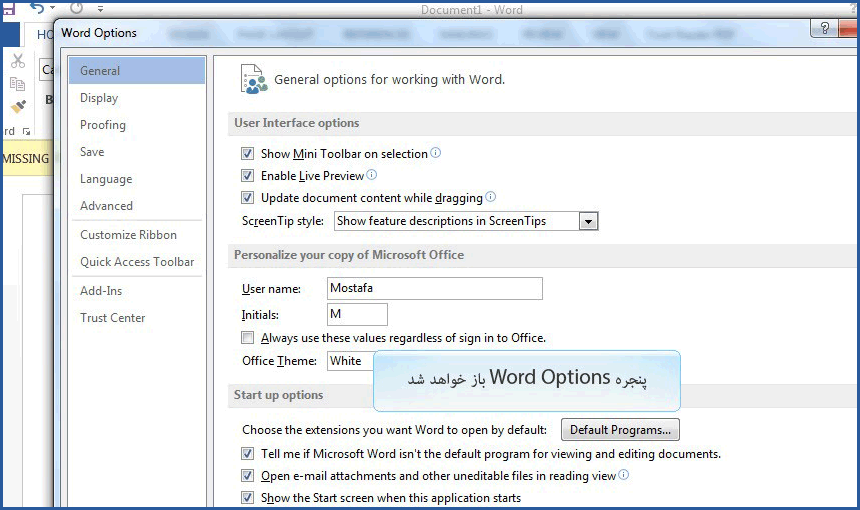This screenshot has height=510, width=860.
Task: Select the Display category
Action: pyautogui.click(x=137, y=98)
